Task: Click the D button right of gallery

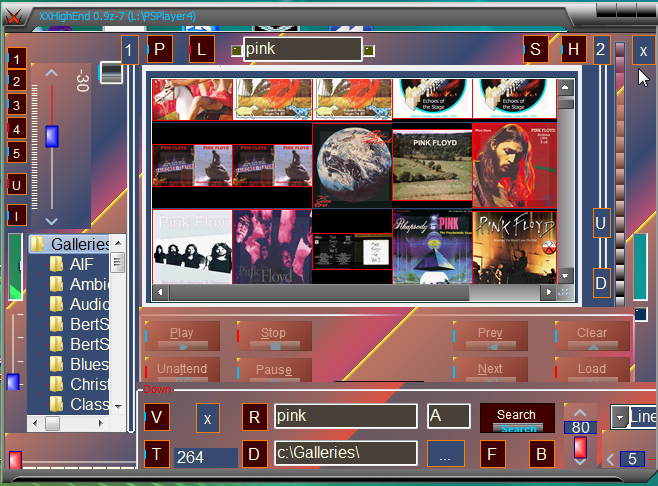Action: pyautogui.click(x=601, y=283)
